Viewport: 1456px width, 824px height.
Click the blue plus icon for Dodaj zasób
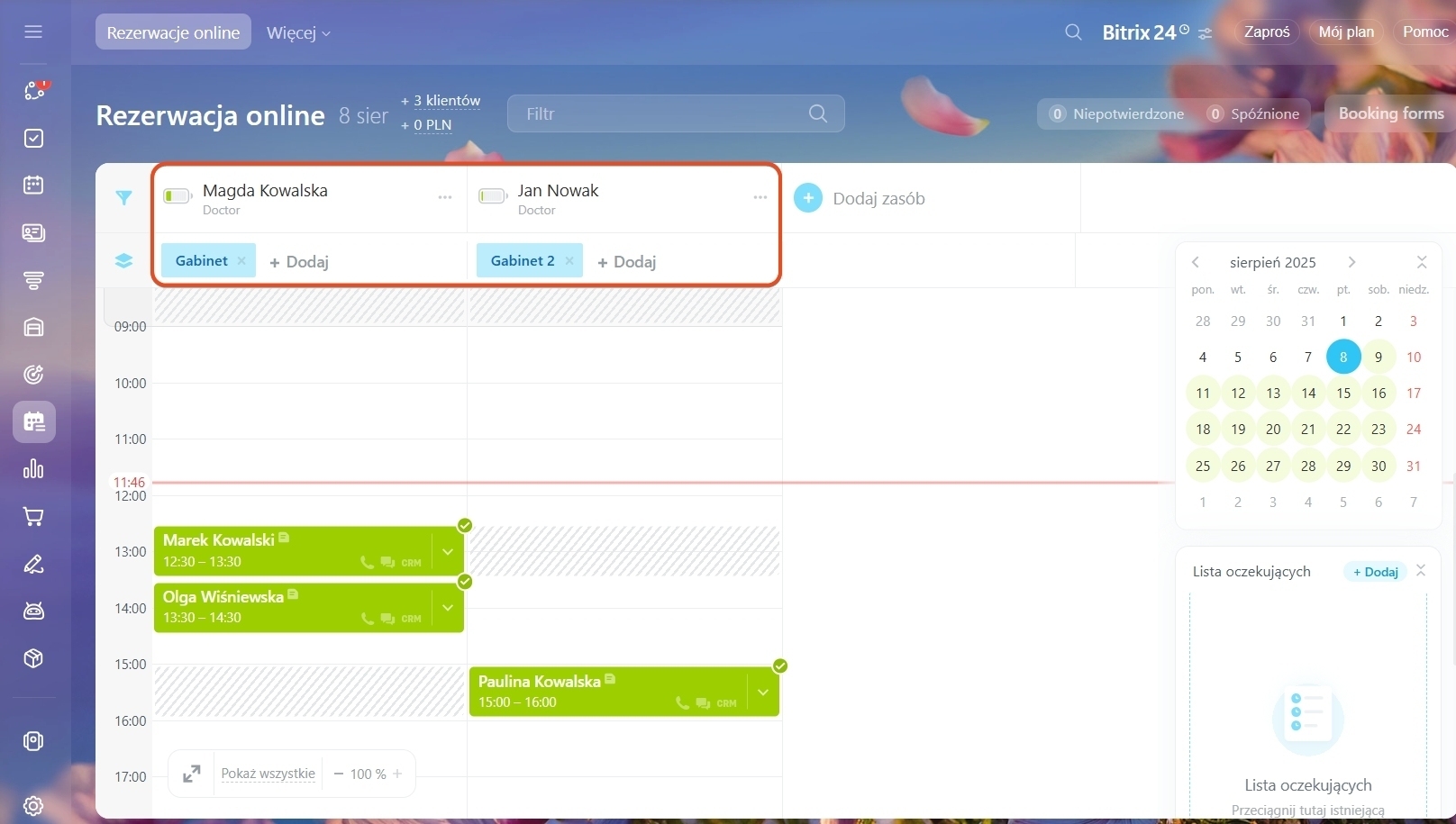(808, 198)
